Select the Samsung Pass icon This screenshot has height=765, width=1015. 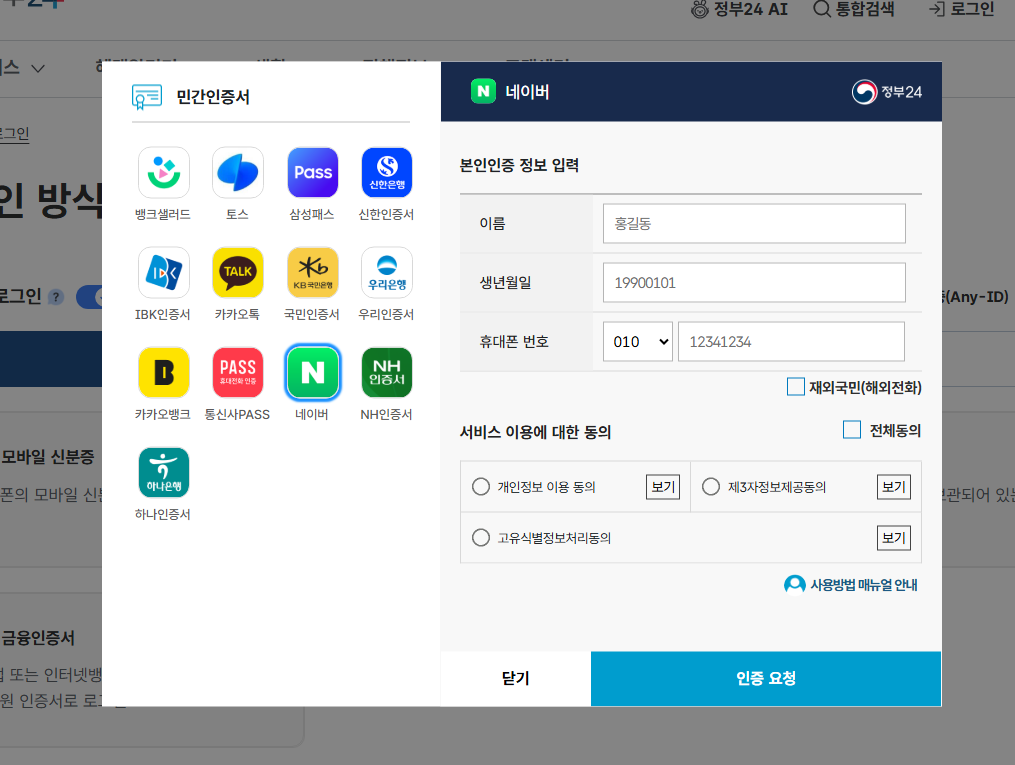pos(313,172)
